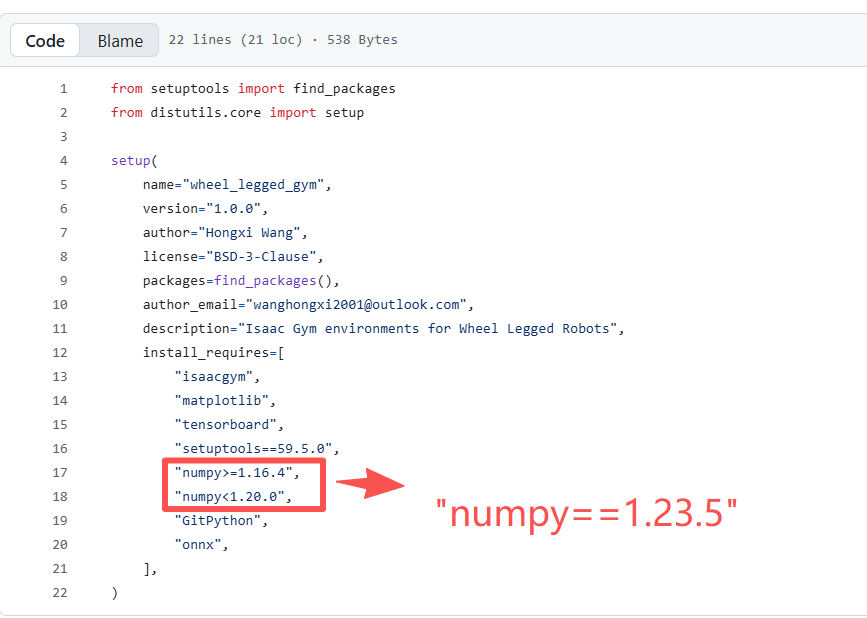
Task: Switch to the Blame tab
Action: pos(120,40)
